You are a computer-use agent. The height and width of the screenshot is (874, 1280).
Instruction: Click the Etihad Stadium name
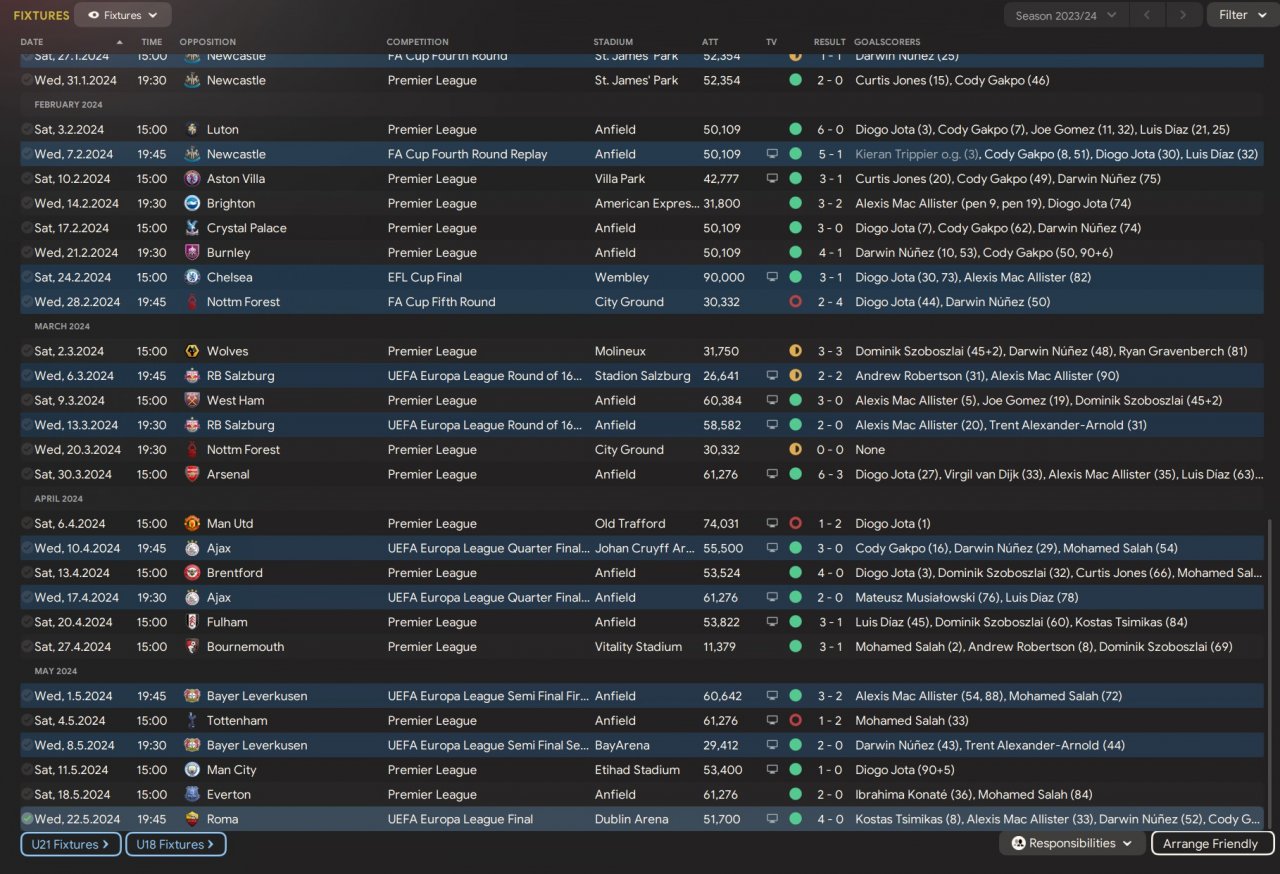click(637, 770)
